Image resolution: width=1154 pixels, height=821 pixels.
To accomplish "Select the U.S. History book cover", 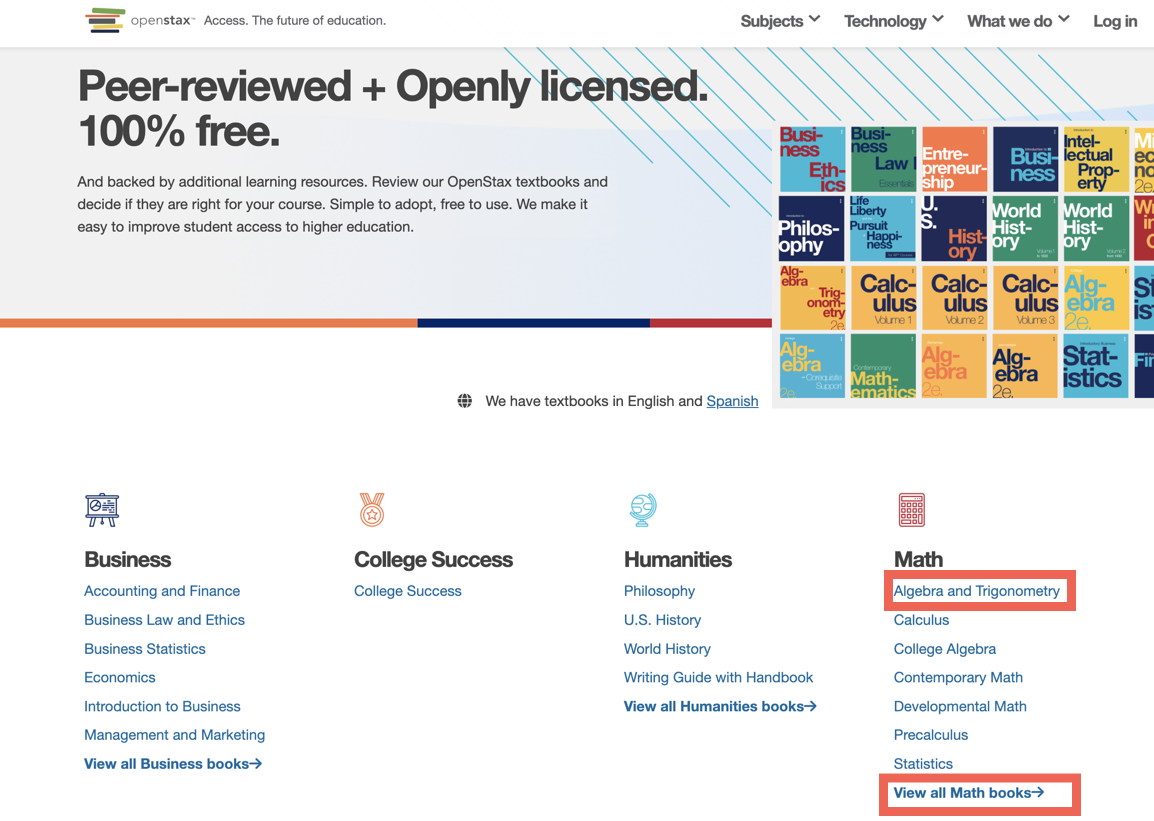I will [954, 228].
